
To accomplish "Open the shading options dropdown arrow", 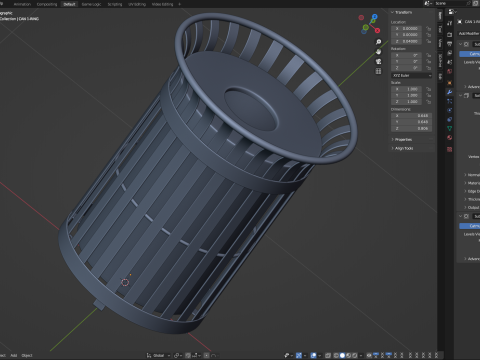I will 361,355.
